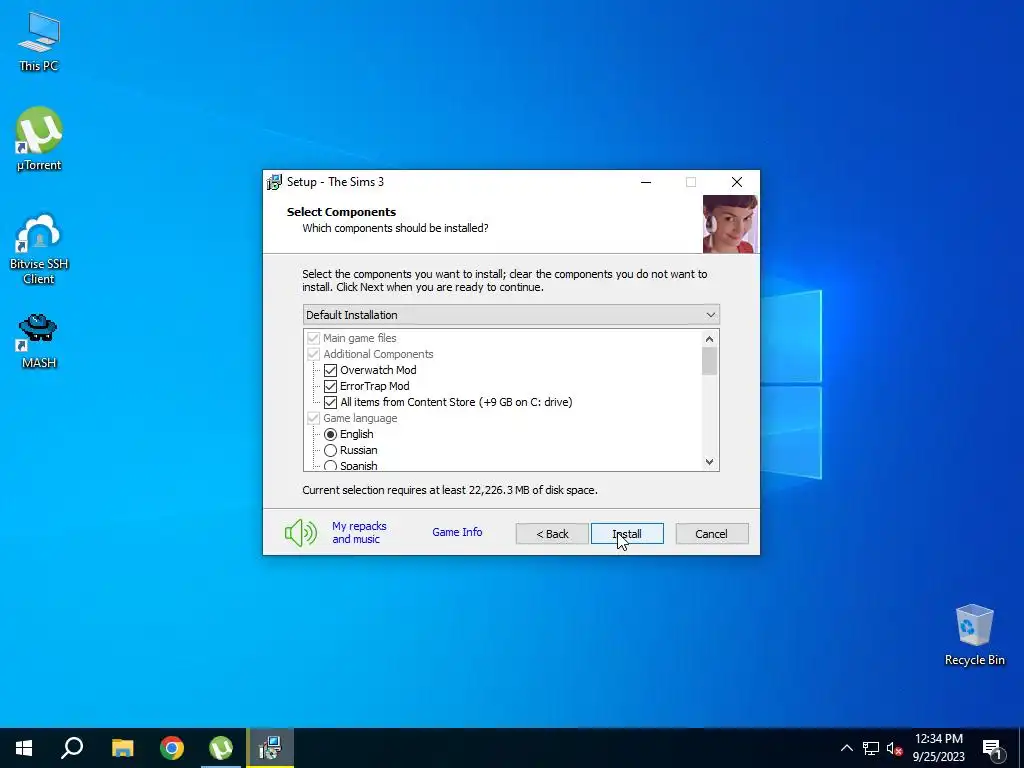Switch to µTorrent in taskbar

click(x=221, y=748)
